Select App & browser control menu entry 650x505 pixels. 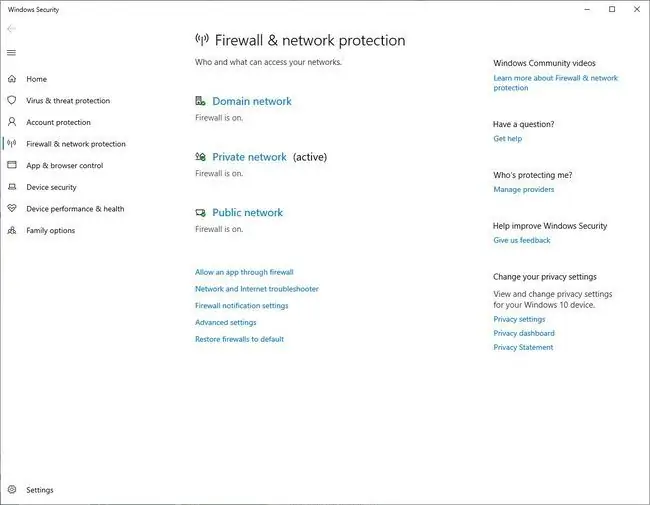(x=65, y=165)
